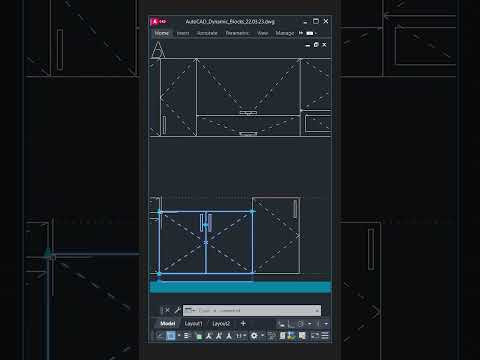Select the bottom-left grip of blue cabinet
Screen dimensions: 480x360
(159, 274)
